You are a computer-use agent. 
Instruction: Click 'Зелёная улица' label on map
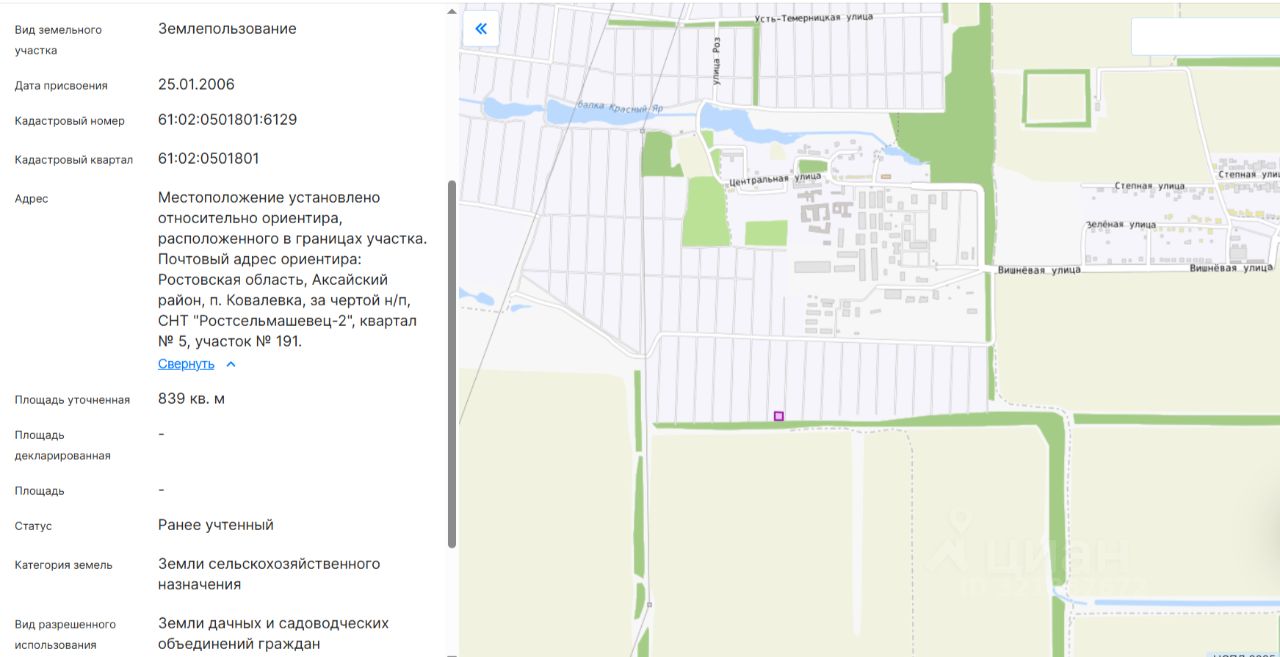(1121, 225)
